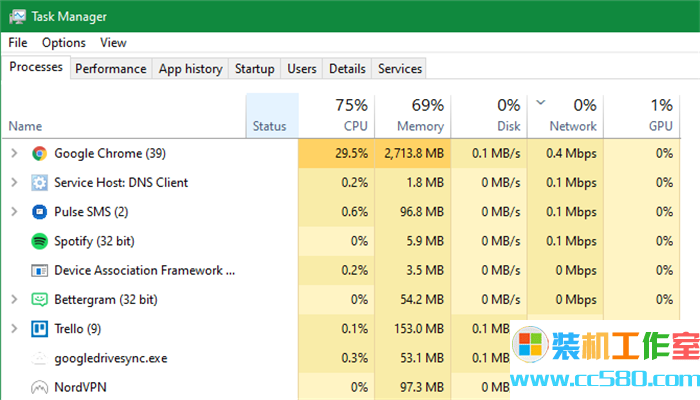The width and height of the screenshot is (700, 400).
Task: Expand the Google Chrome (39) process group
Action: pos(14,154)
